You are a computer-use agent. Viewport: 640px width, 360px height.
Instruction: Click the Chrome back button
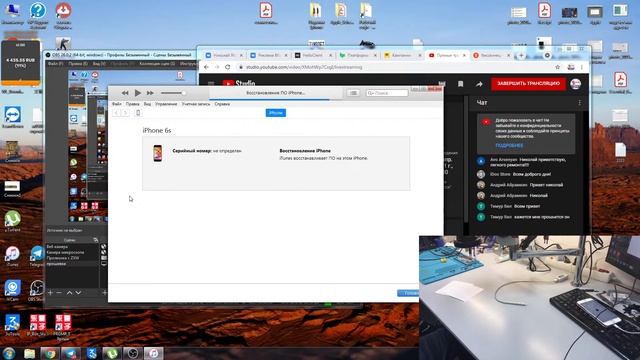(x=206, y=67)
